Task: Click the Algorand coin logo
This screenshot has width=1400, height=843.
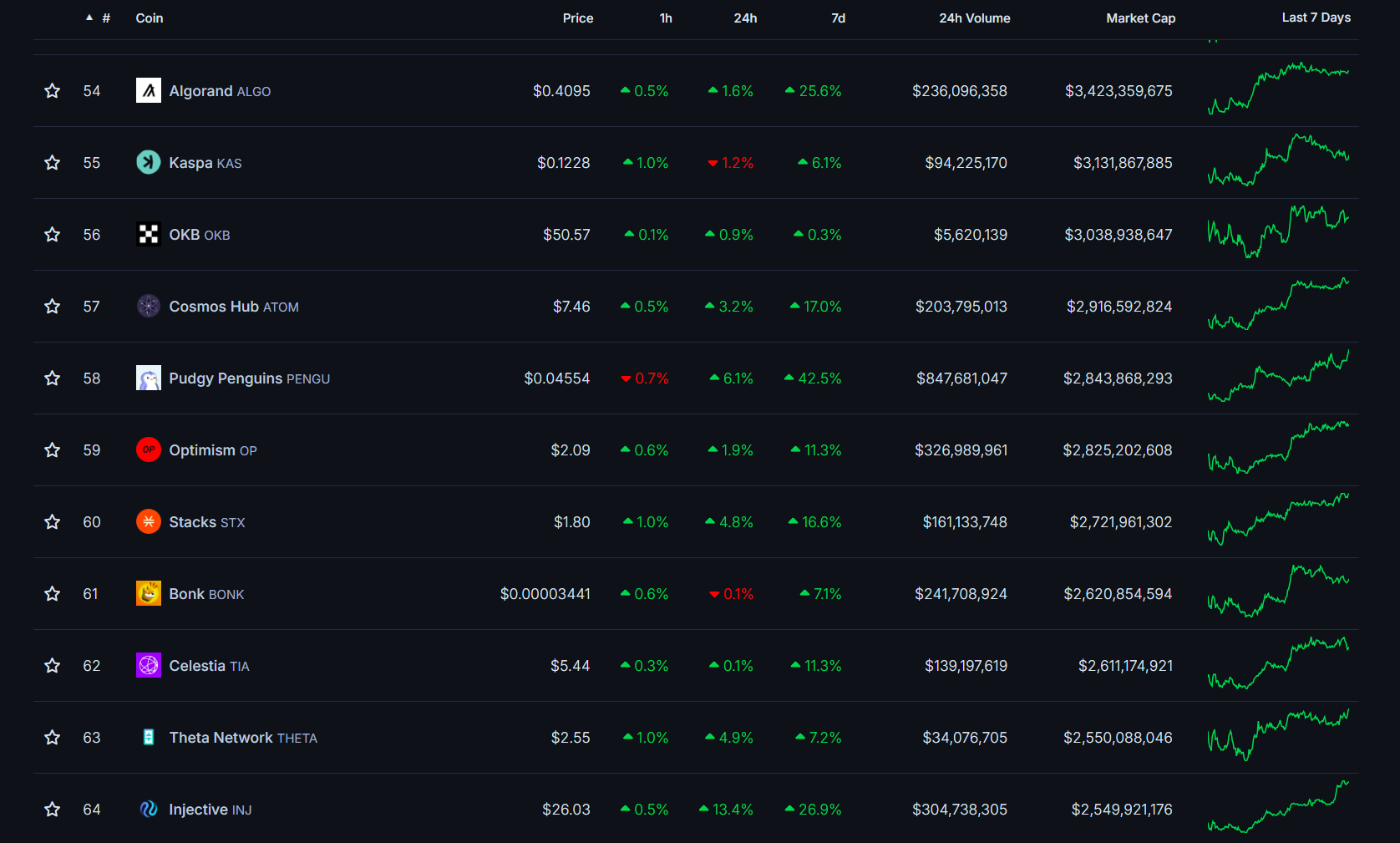Action: click(x=149, y=90)
